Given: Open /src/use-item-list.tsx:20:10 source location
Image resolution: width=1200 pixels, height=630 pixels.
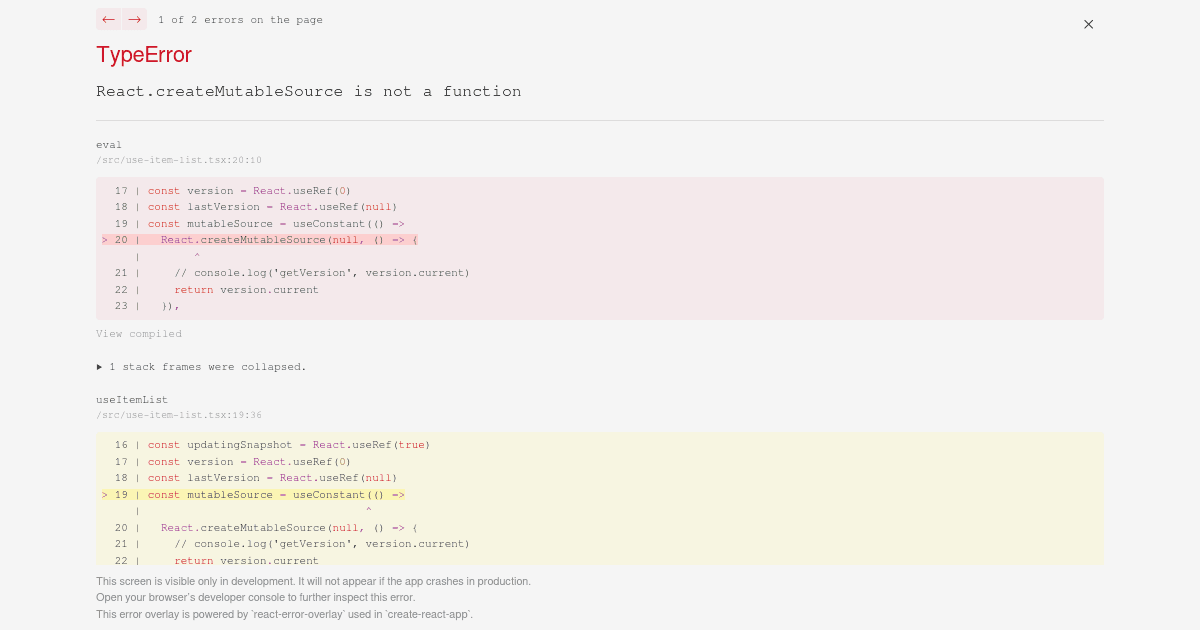Looking at the screenshot, I should coord(179,160).
